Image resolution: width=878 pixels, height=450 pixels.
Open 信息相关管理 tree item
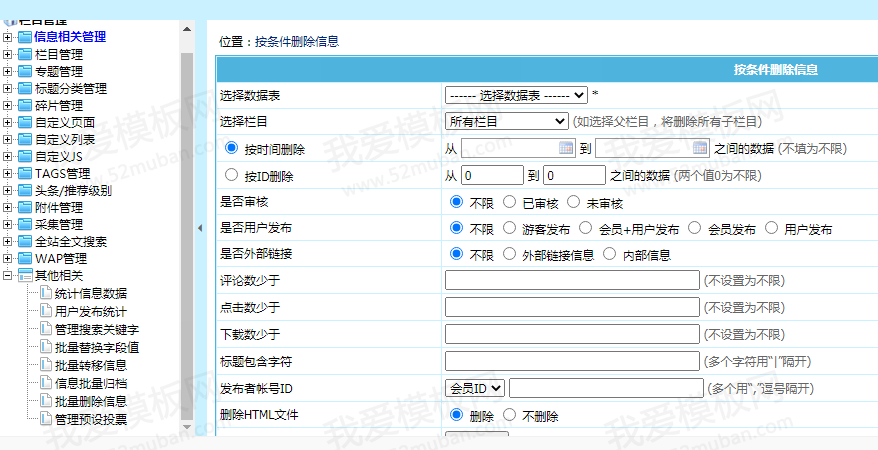click(x=70, y=38)
